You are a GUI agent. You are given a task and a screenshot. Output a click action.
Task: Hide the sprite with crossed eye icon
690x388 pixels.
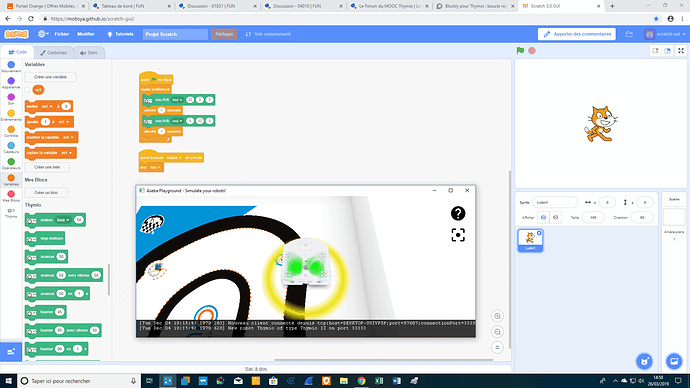[x=555, y=217]
